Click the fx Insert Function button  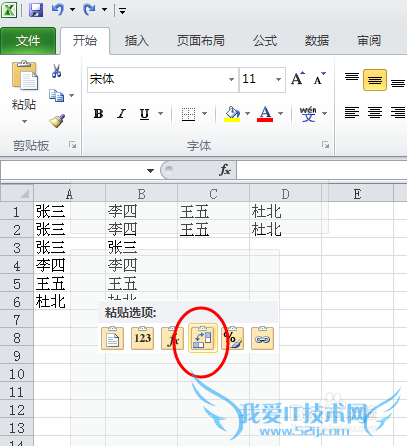coord(225,170)
